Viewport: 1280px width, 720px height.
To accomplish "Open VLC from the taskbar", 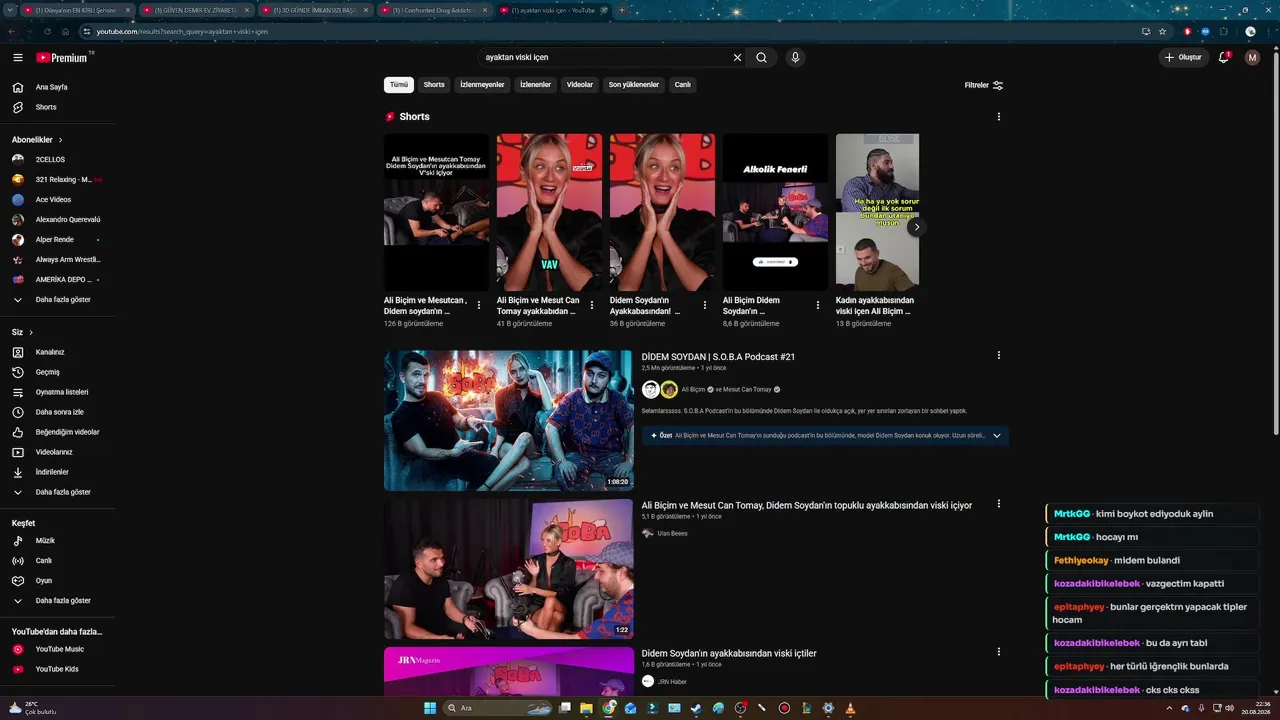I will (850, 708).
